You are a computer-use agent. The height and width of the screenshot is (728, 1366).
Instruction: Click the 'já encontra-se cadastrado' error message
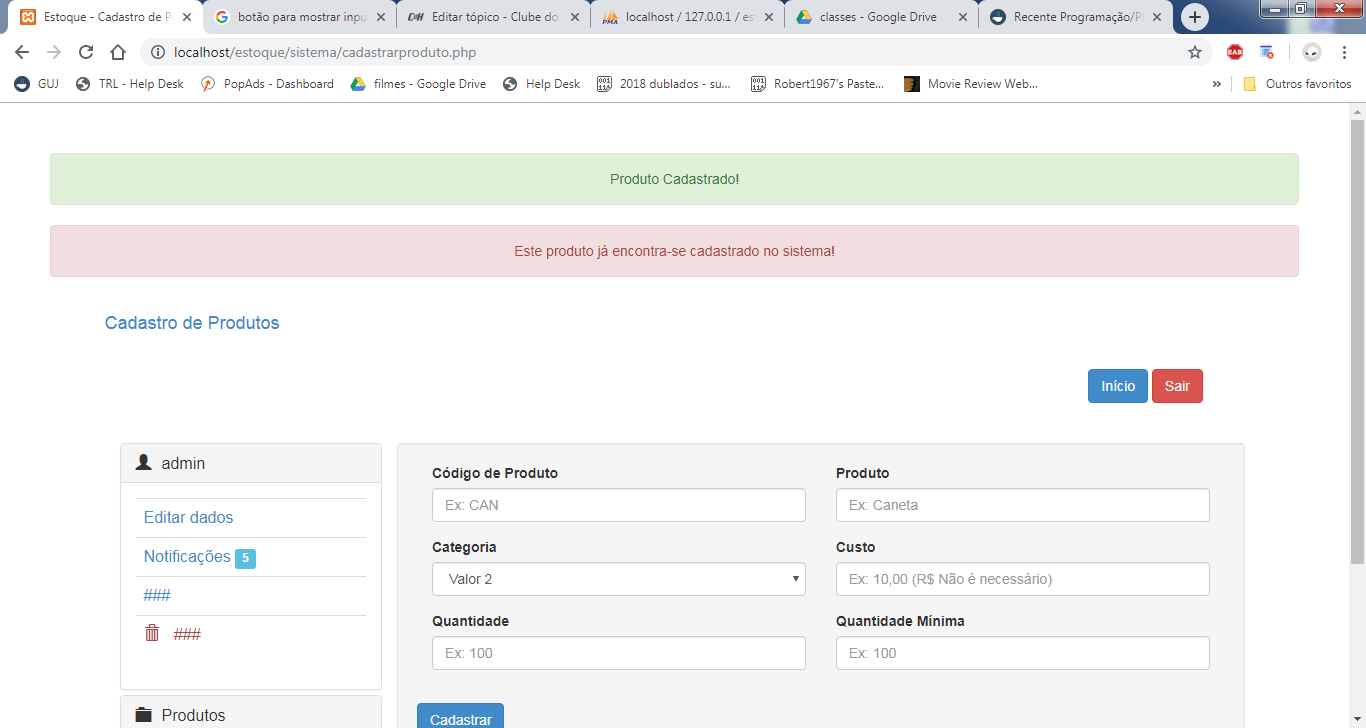click(674, 251)
